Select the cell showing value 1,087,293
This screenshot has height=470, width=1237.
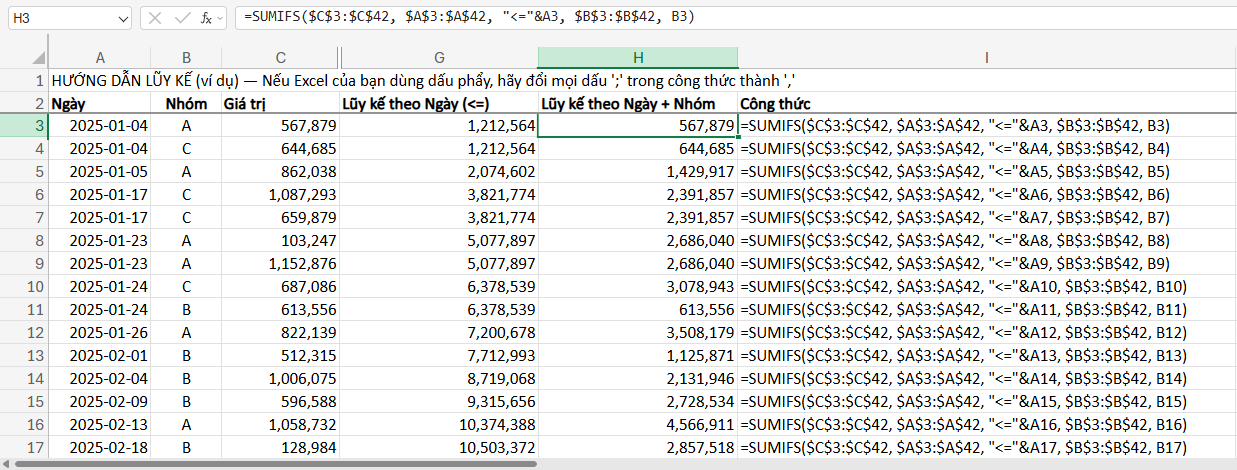coord(280,195)
